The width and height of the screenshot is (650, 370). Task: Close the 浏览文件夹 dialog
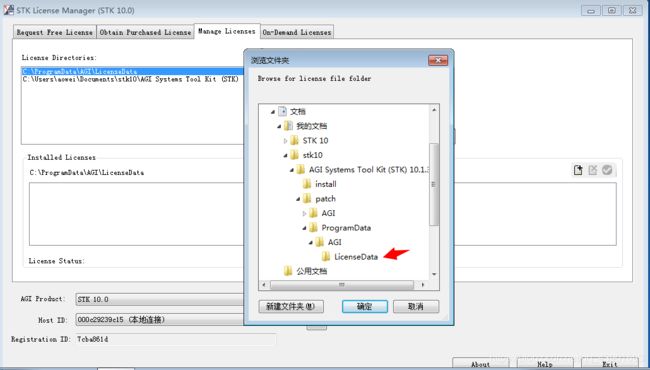(438, 60)
